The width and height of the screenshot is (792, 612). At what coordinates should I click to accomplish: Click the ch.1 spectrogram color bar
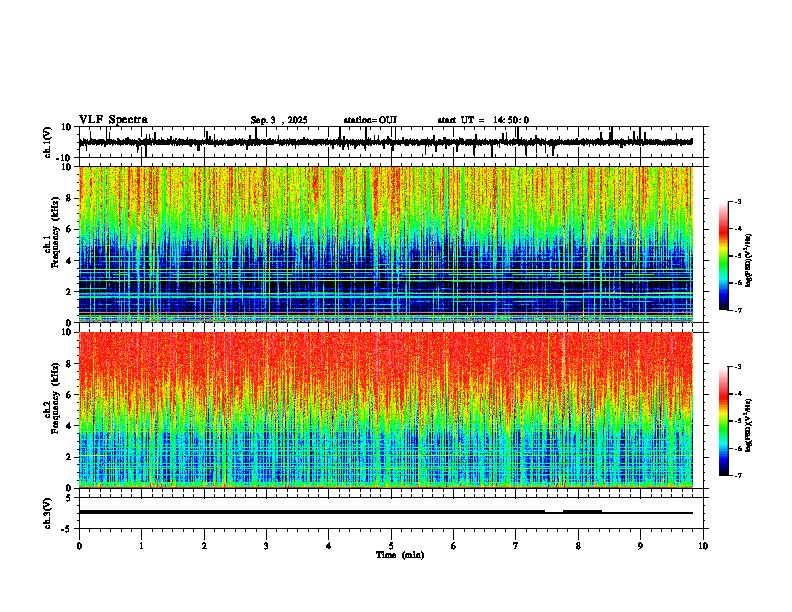coord(724,256)
